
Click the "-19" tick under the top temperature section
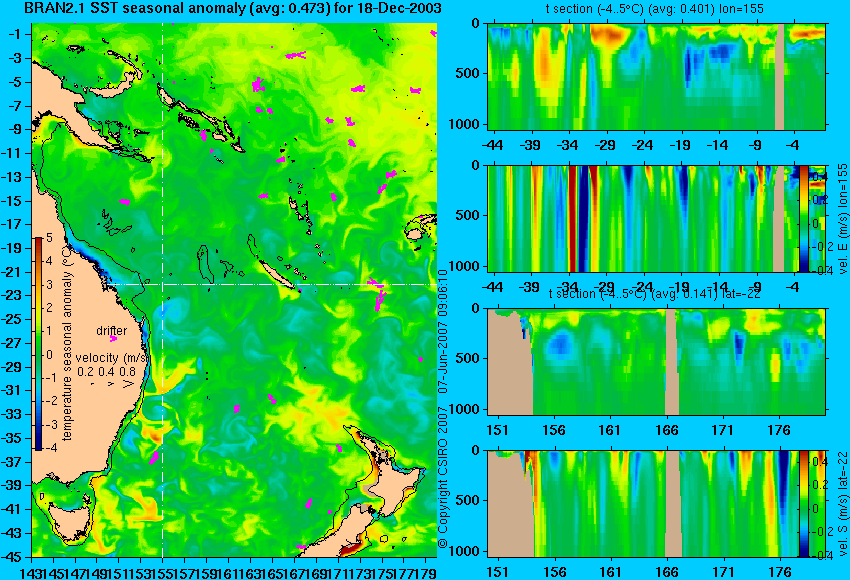click(680, 145)
